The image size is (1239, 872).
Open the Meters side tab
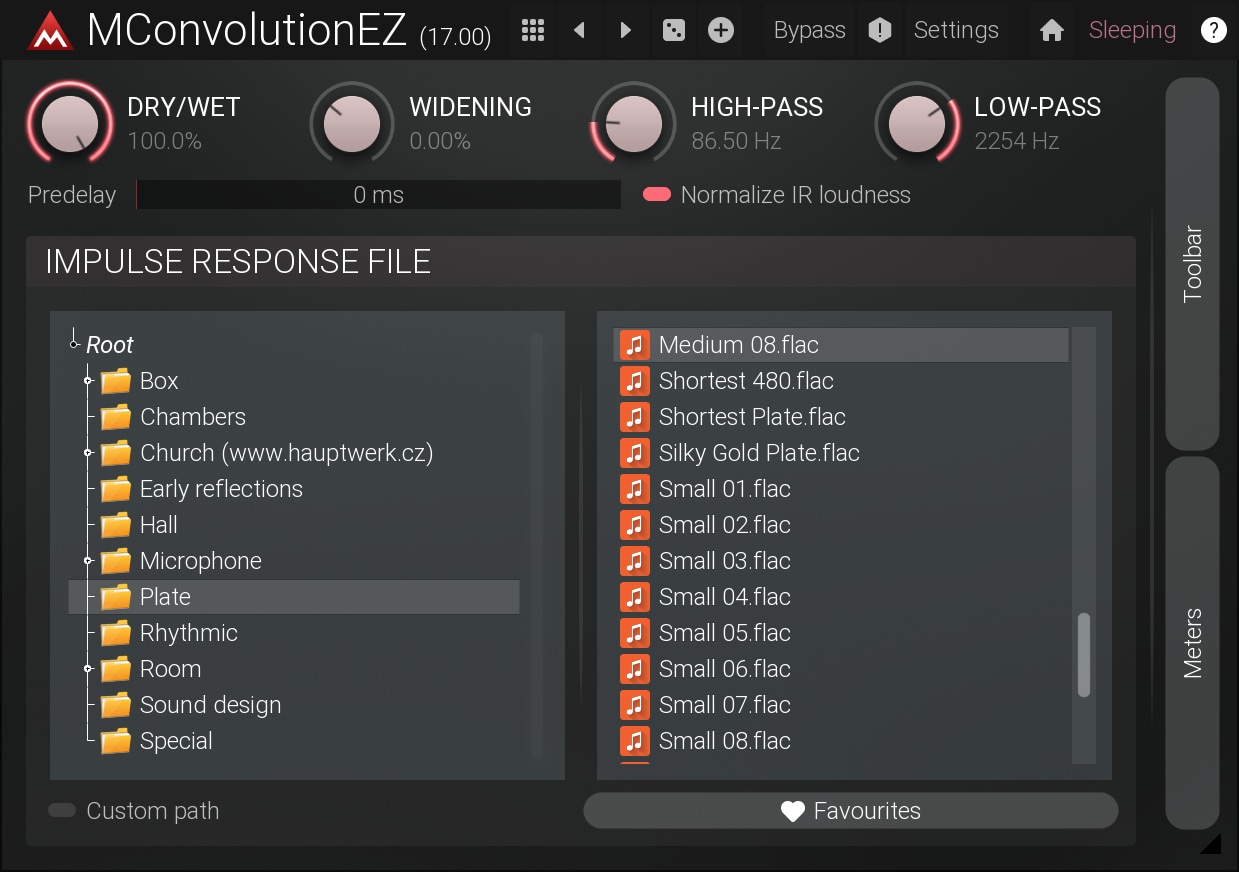point(1192,643)
